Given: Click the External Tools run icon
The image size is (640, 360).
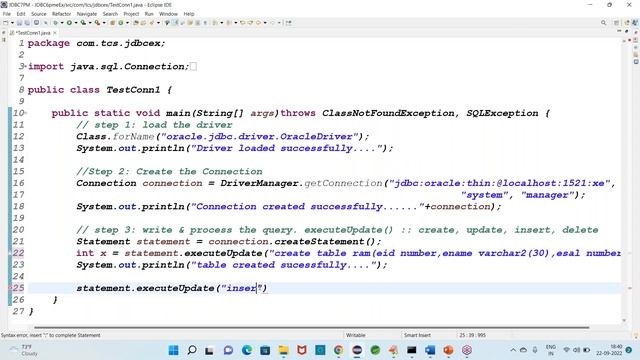Looking at the screenshot, I should coord(97,23).
